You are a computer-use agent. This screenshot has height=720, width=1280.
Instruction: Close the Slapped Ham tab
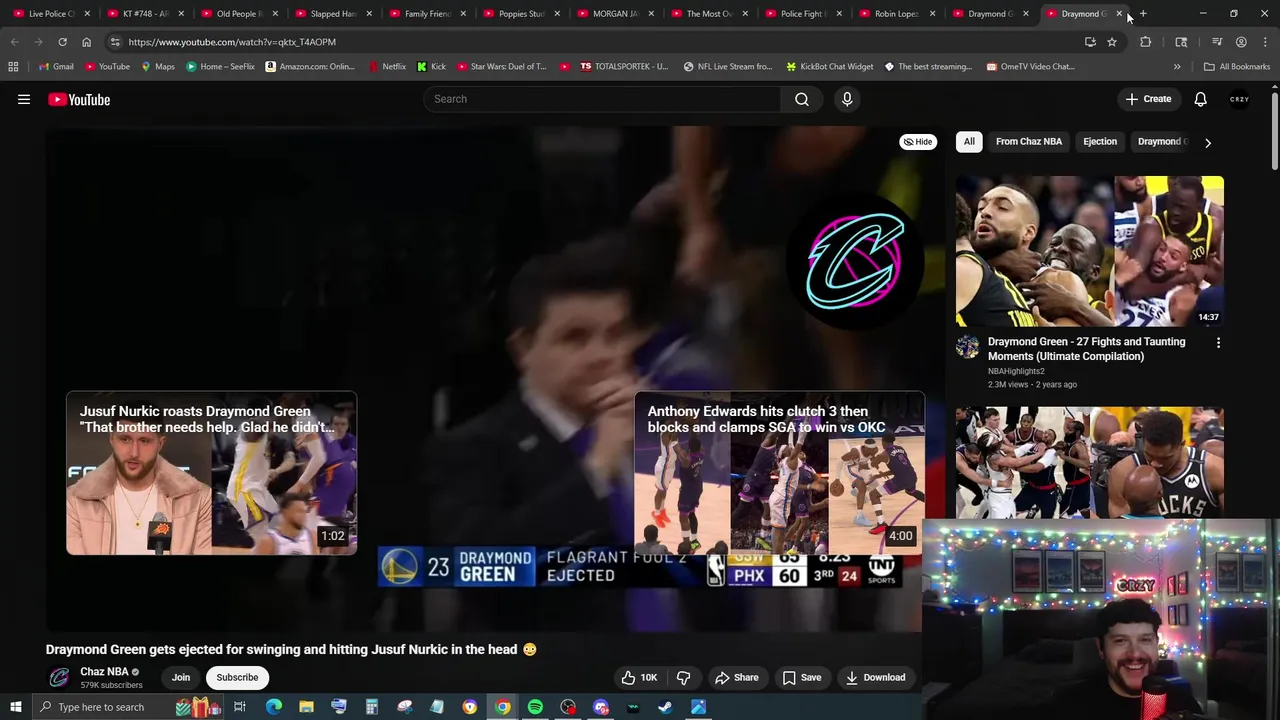[x=369, y=14]
